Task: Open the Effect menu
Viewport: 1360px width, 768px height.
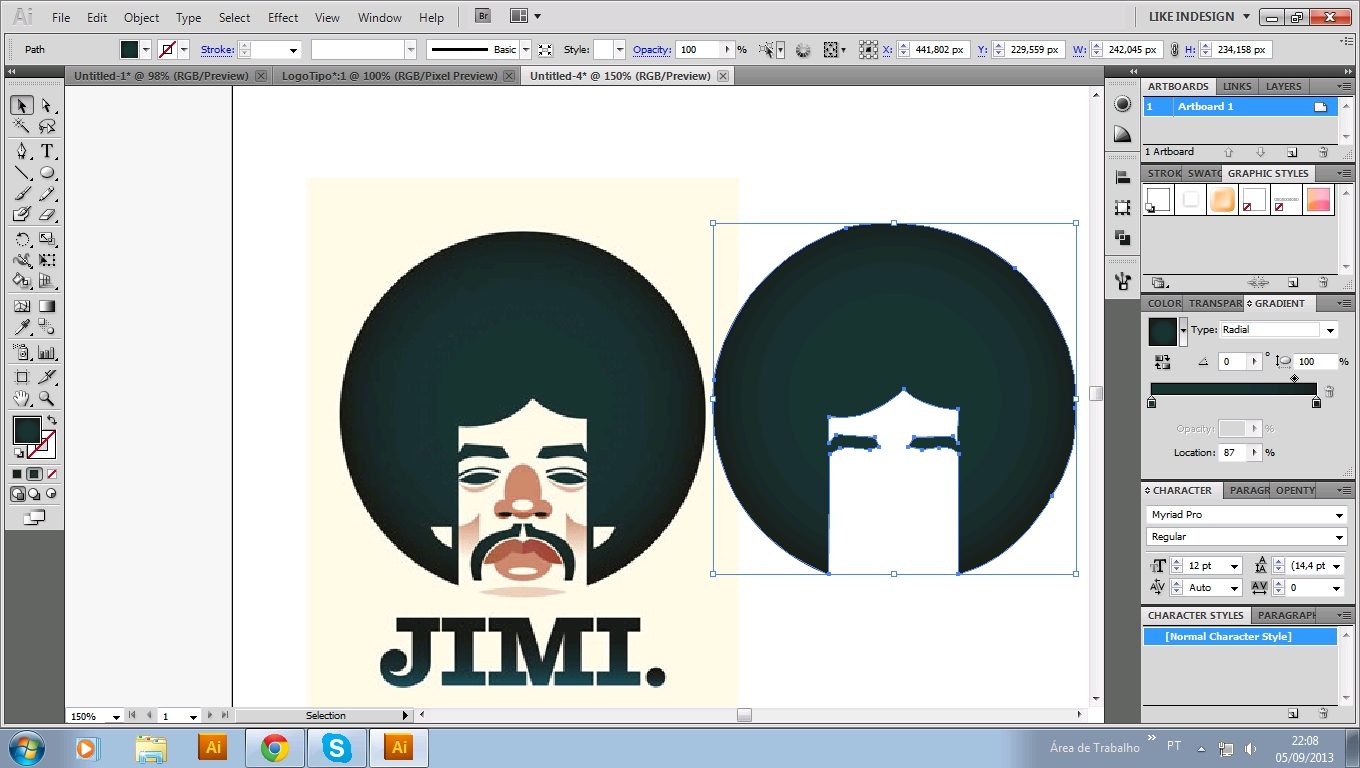Action: point(283,17)
